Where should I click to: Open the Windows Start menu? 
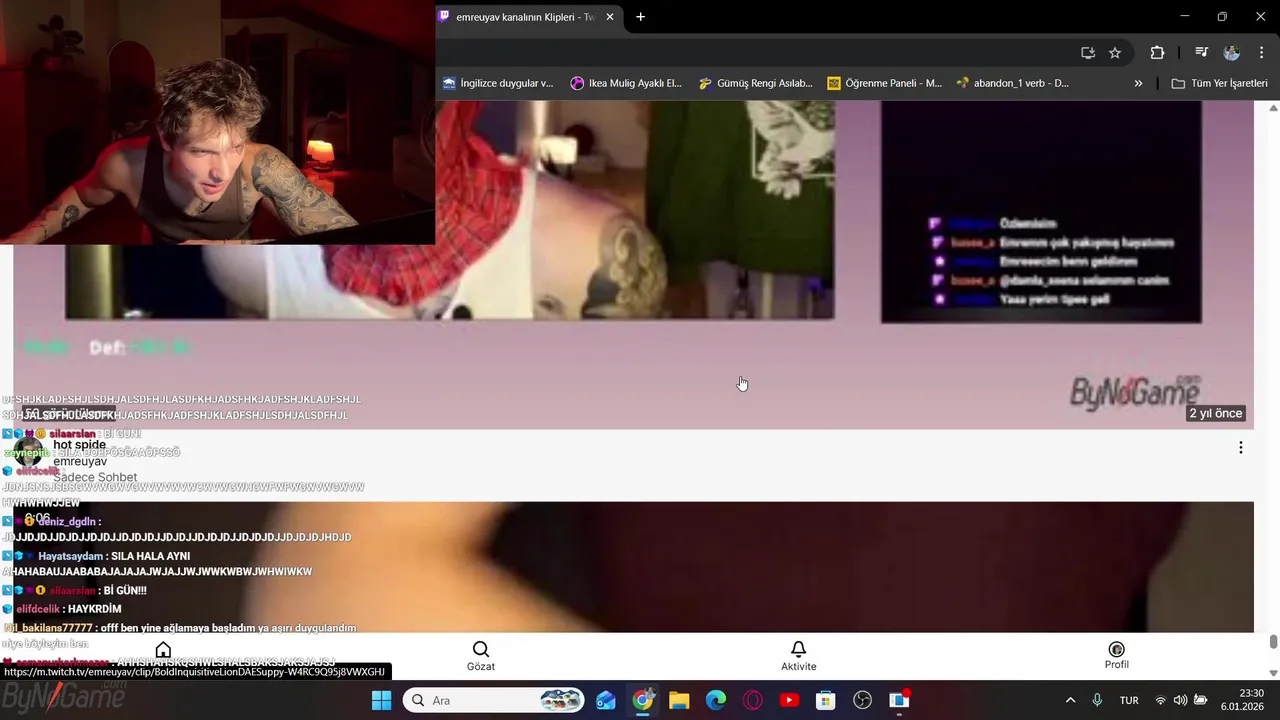[381, 700]
